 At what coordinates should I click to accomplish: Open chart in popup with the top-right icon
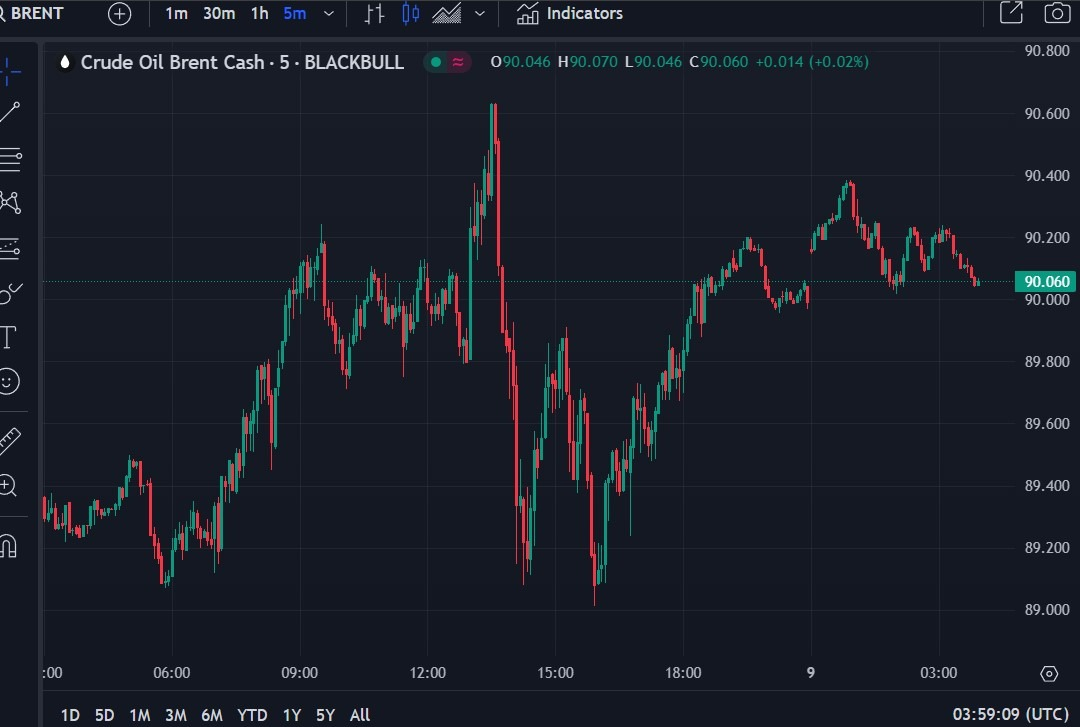tap(1011, 13)
